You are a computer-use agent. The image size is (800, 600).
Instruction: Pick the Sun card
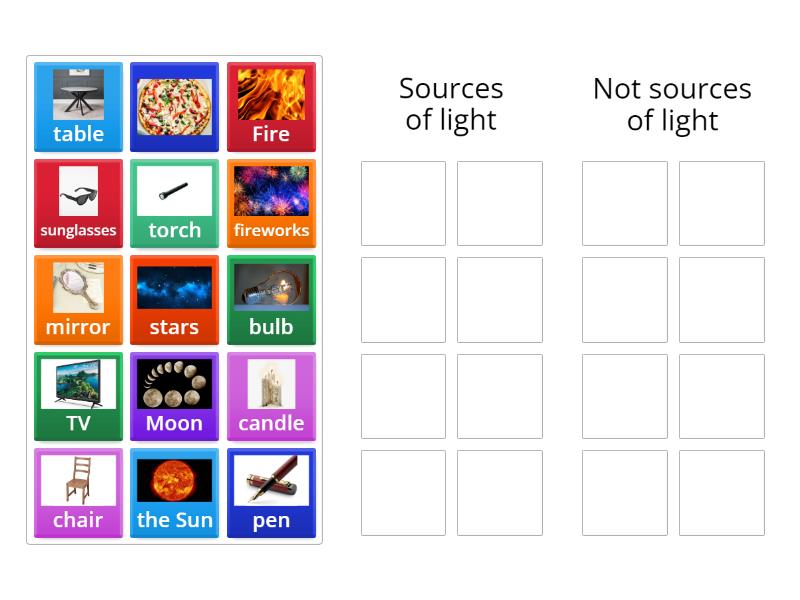(x=174, y=493)
